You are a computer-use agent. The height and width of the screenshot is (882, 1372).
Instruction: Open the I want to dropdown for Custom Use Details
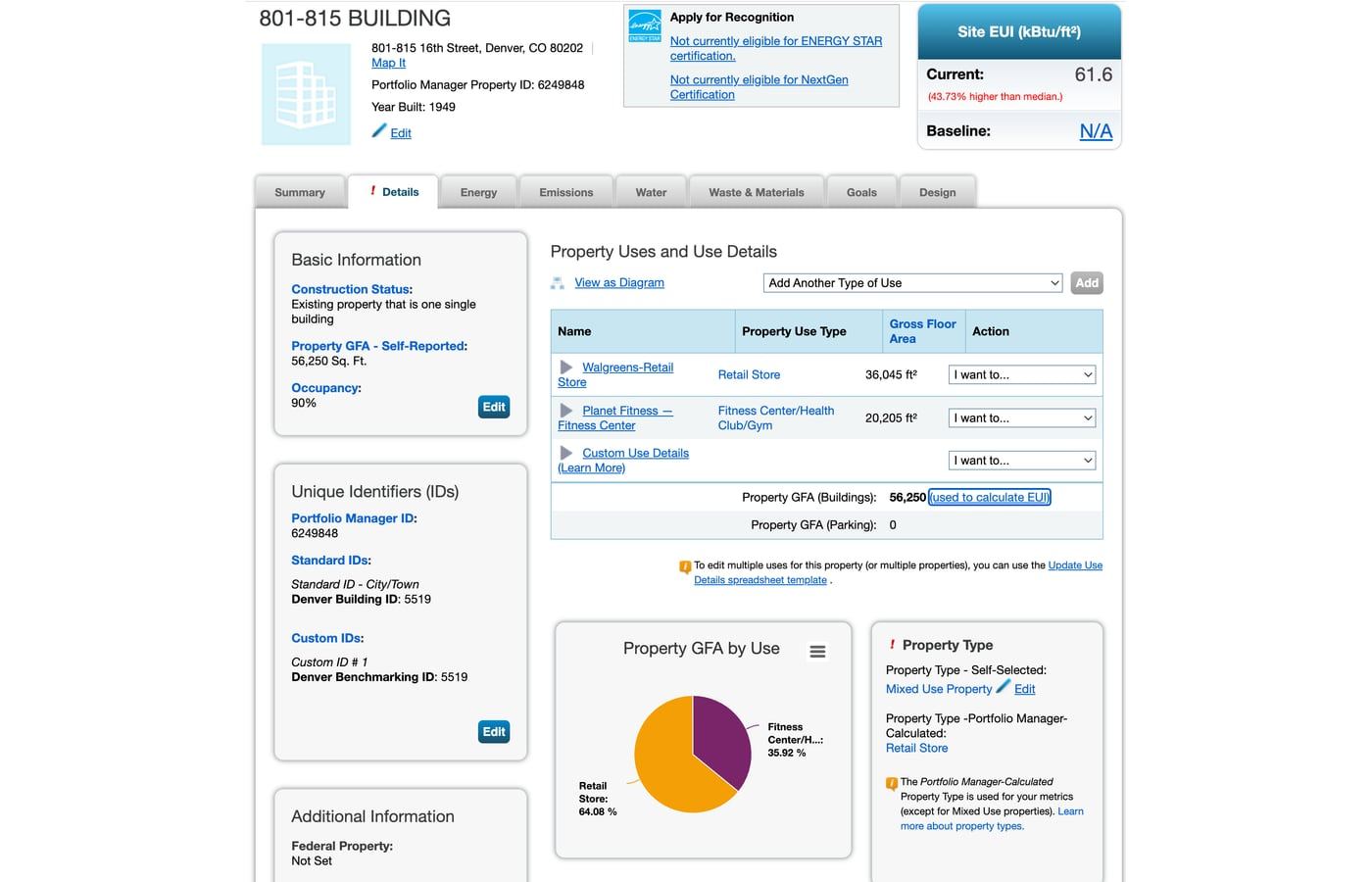click(1022, 460)
